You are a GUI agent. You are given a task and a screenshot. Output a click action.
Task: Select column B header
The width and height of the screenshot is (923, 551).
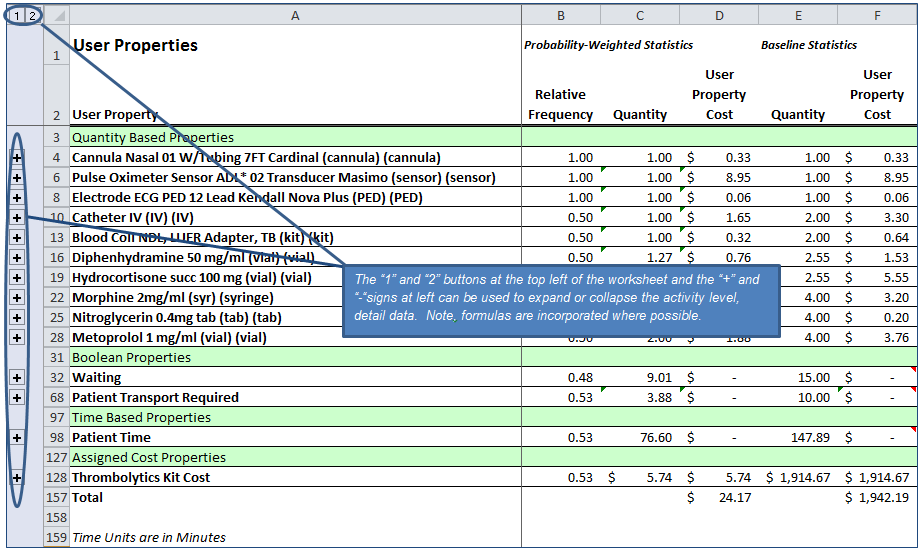click(x=561, y=15)
